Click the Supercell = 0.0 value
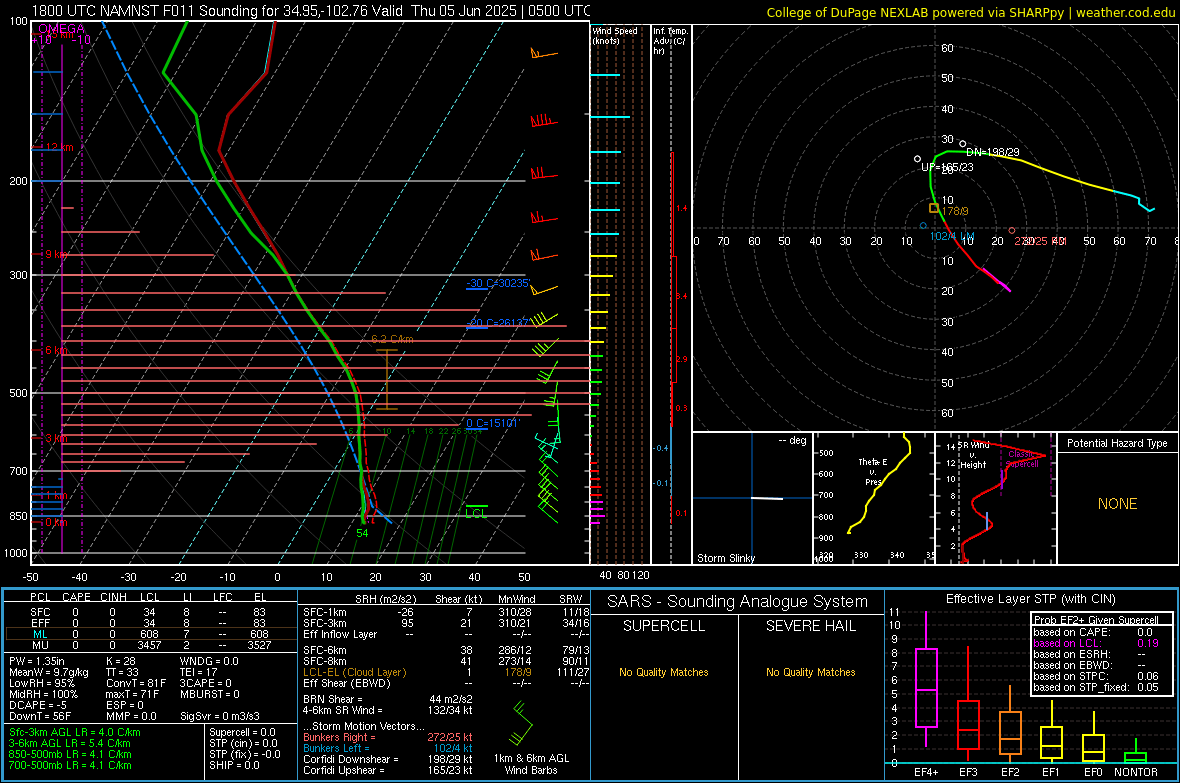This screenshot has width=1180, height=783. (242, 732)
